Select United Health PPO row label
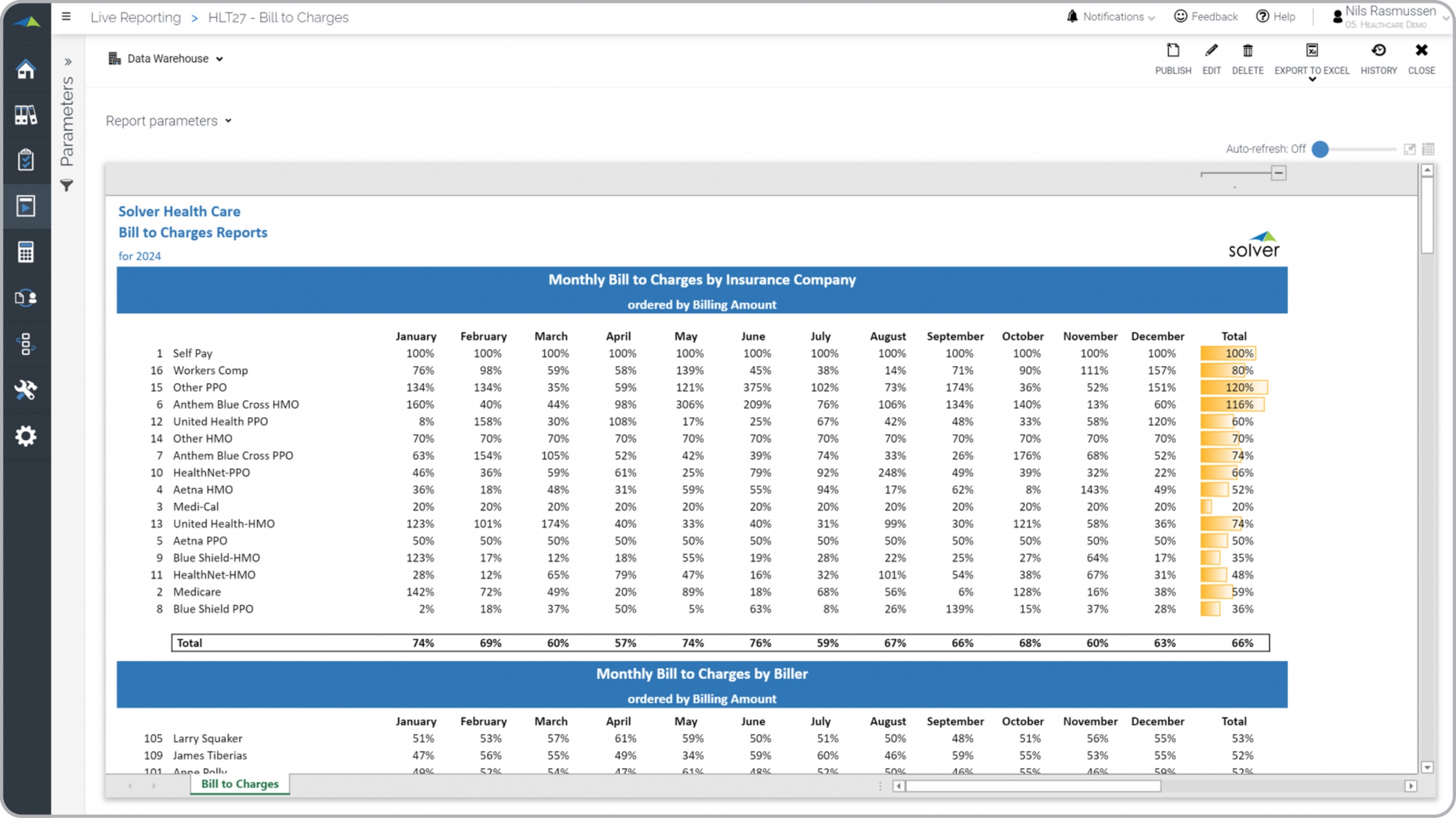Screen dimensions: 1456x818 pos(220,422)
